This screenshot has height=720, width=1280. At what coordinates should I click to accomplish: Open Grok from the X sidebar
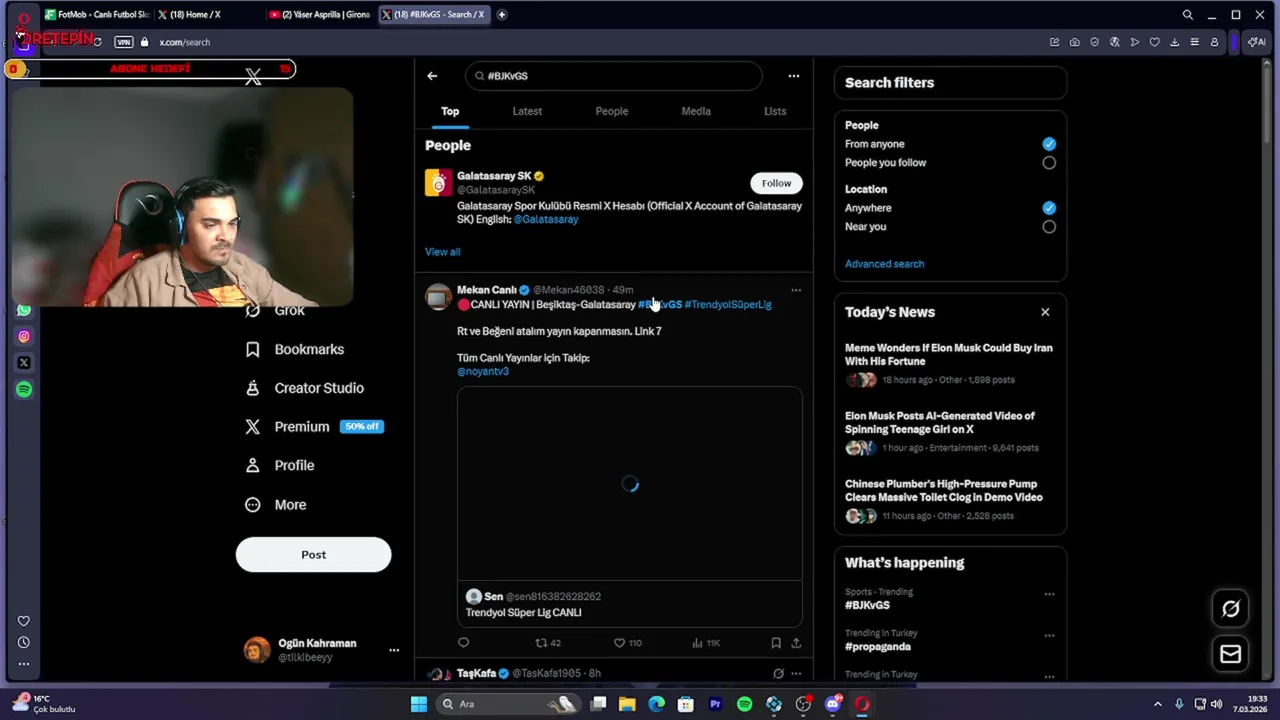pos(289,311)
